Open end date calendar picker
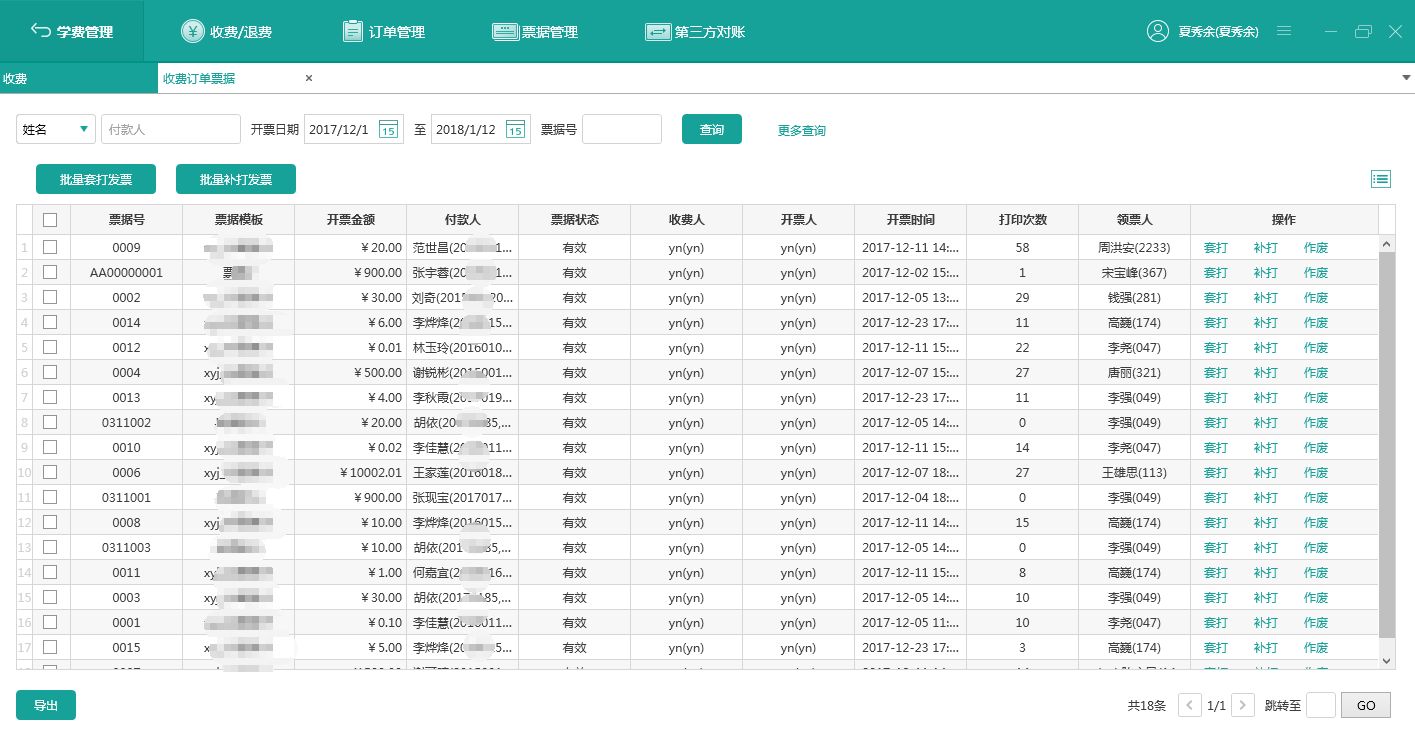The height and width of the screenshot is (748, 1415). point(515,129)
